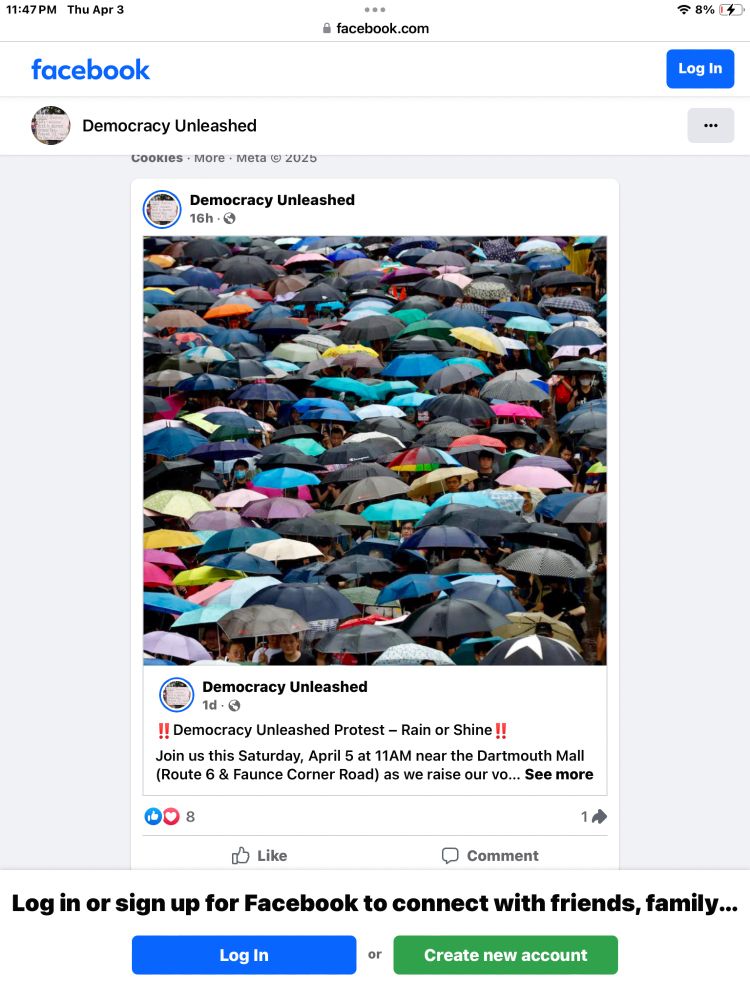Click Create new account button
750x1000 pixels.
coord(506,955)
